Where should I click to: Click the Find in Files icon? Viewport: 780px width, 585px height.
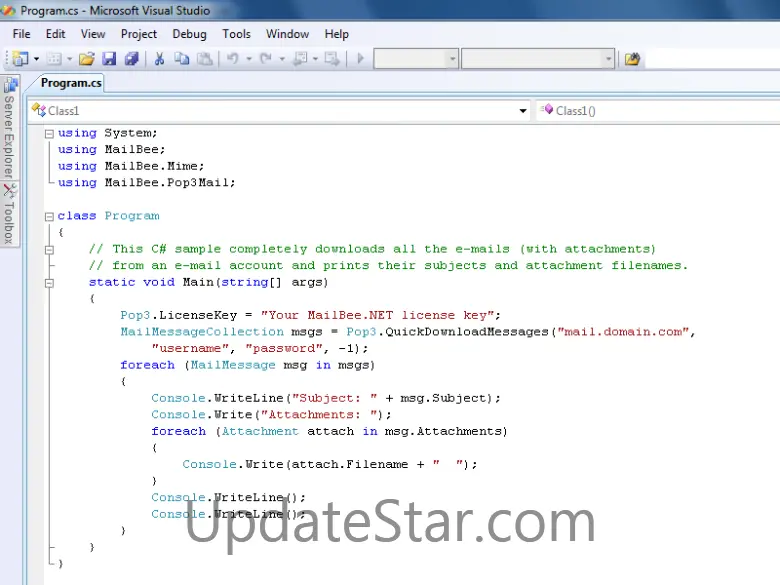coord(632,59)
